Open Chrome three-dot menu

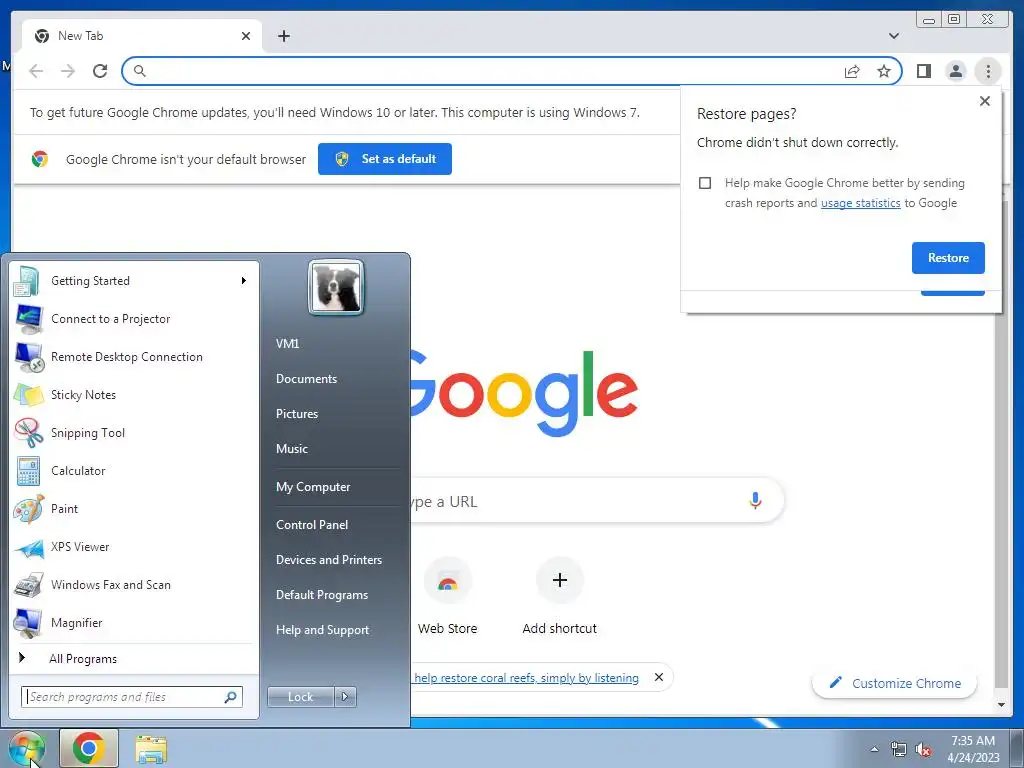[988, 71]
